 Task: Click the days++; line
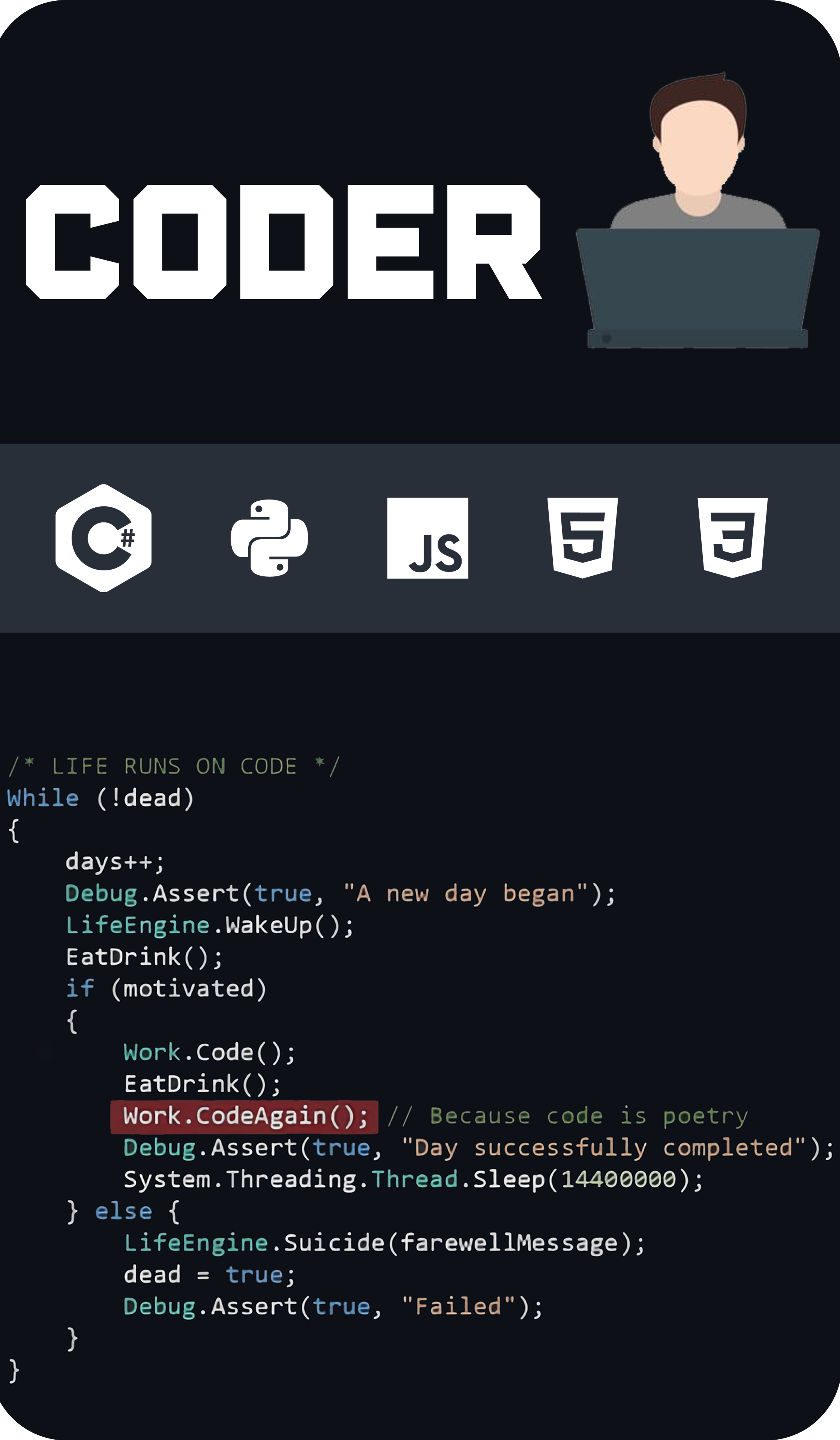click(x=114, y=862)
